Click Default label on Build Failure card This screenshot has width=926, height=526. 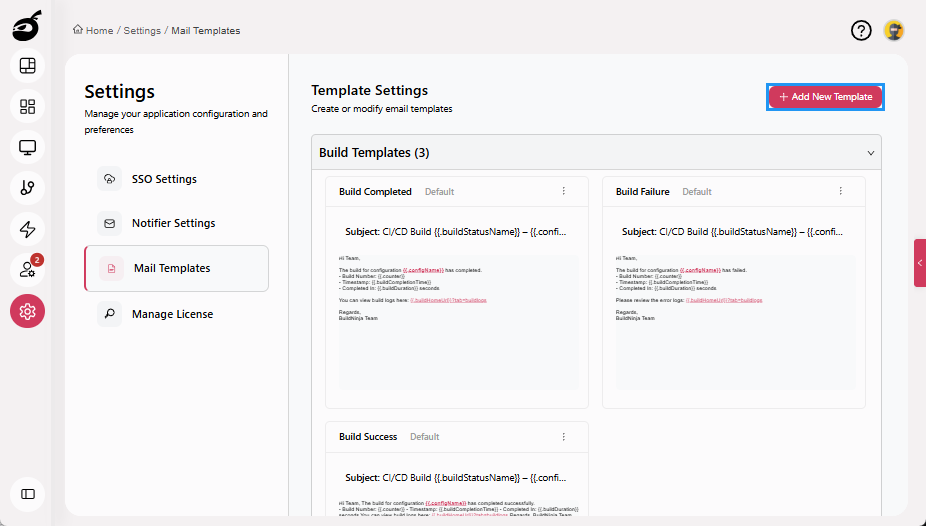click(x=697, y=192)
